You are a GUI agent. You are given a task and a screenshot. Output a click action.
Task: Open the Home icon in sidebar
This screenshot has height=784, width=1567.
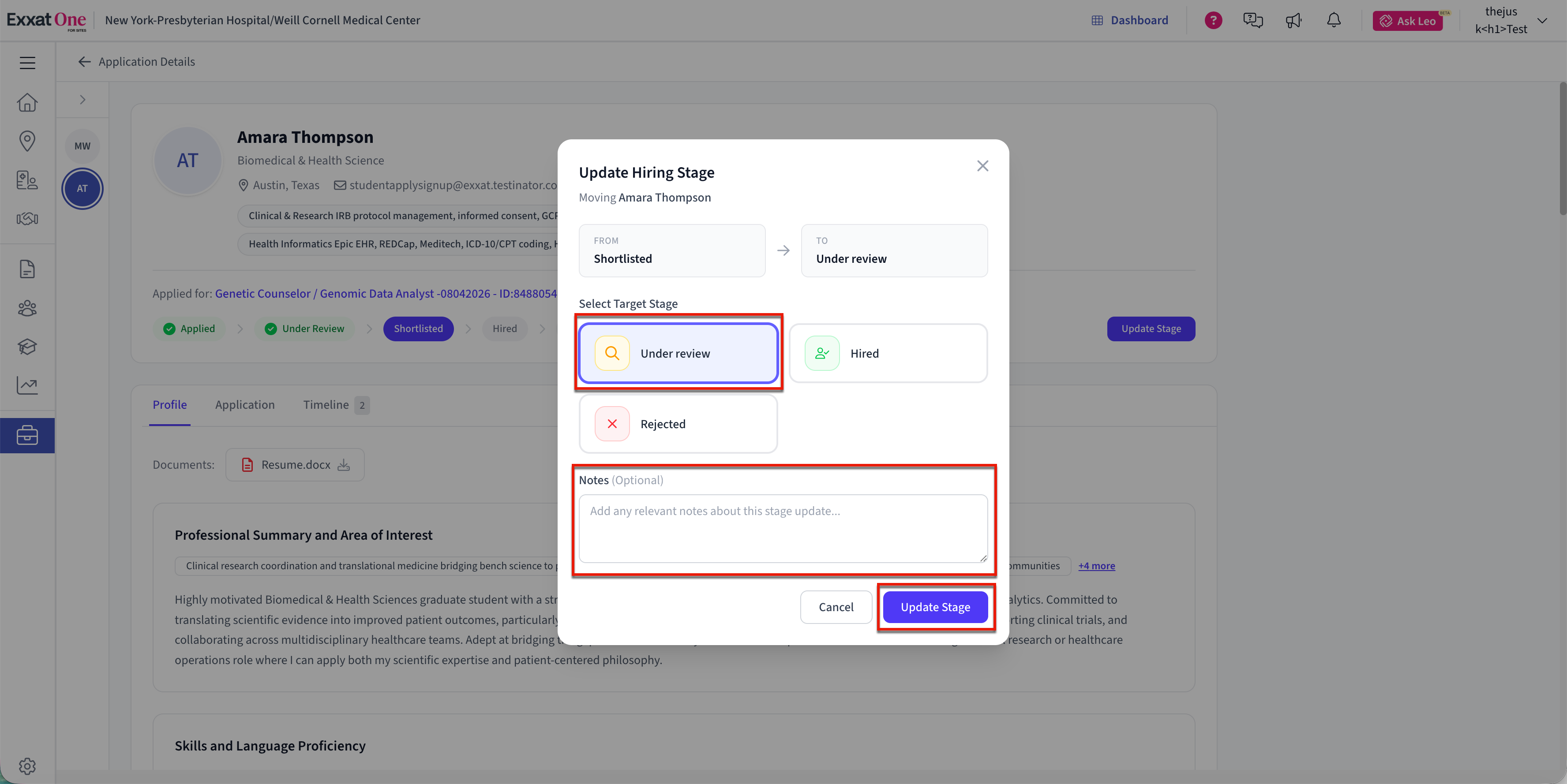[27, 103]
